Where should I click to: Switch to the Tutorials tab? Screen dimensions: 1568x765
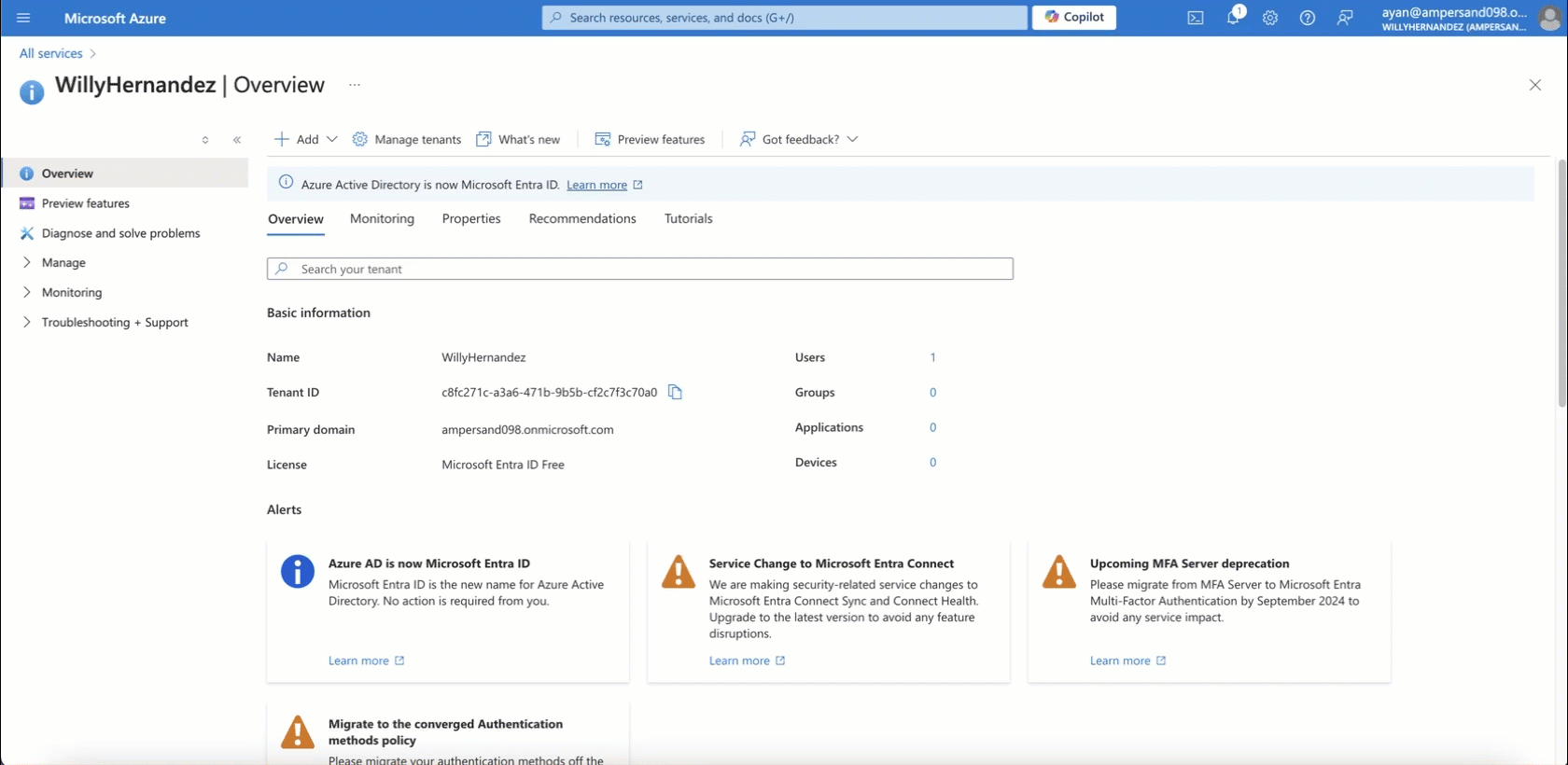pos(689,218)
